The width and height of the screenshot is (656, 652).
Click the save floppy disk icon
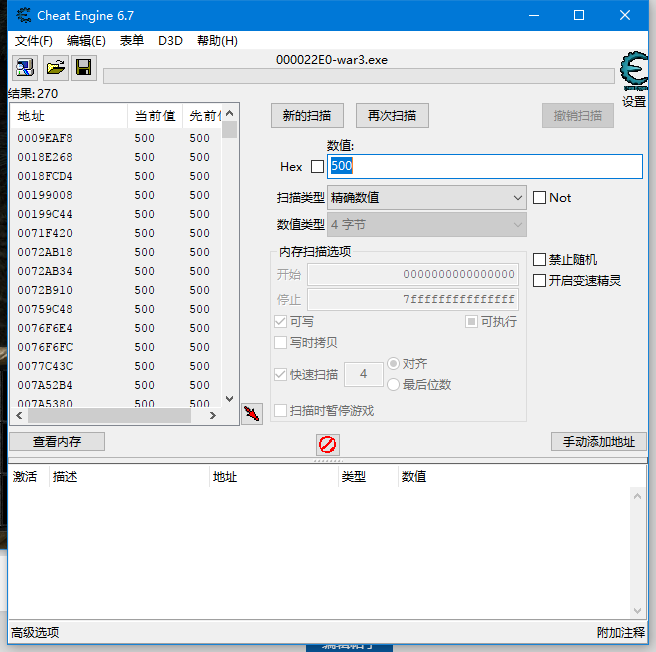84,68
